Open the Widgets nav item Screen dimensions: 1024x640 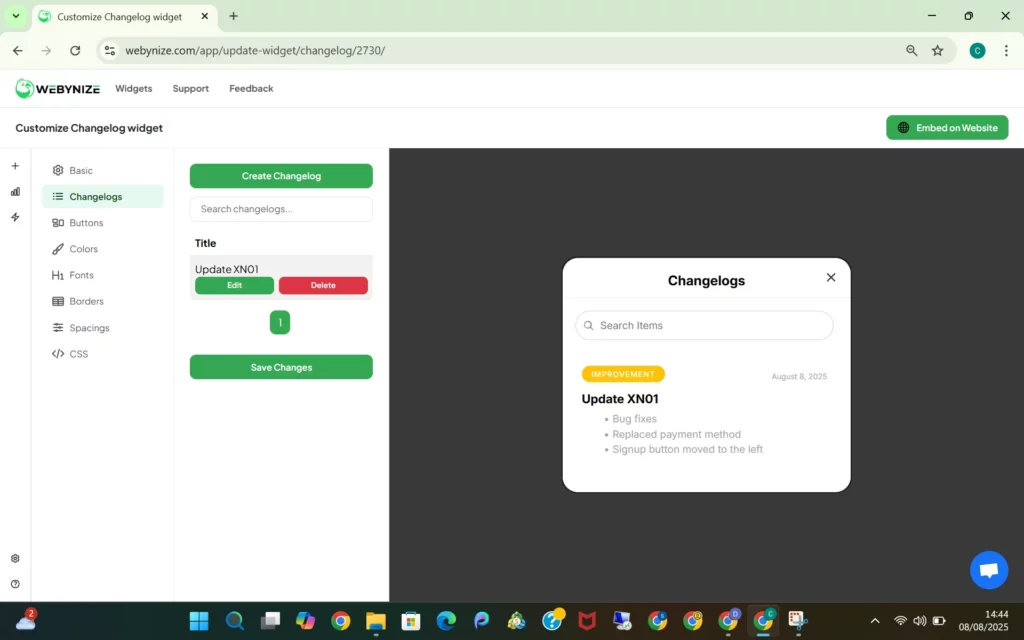click(133, 88)
